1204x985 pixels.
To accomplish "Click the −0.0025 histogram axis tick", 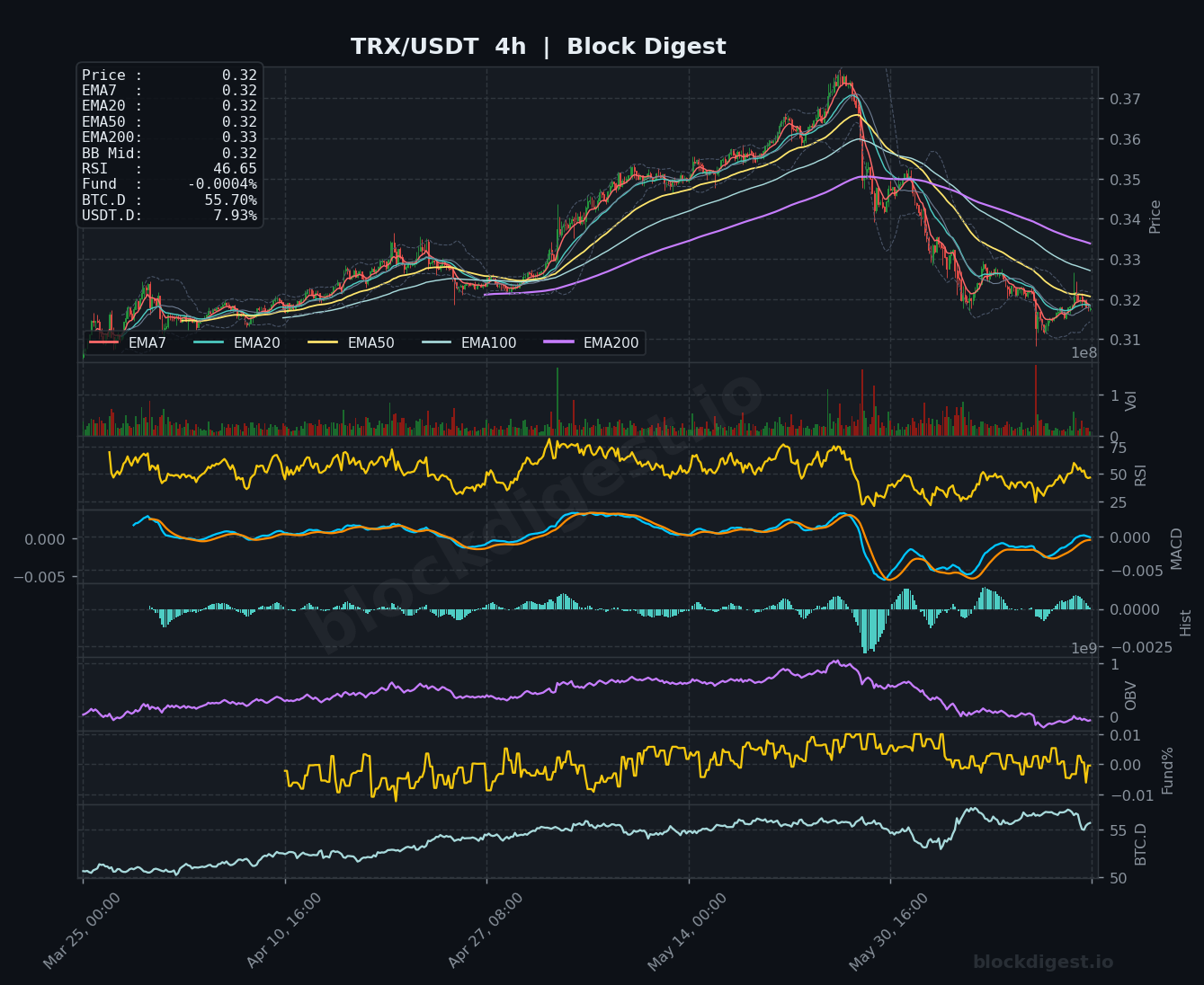I will point(1141,647).
